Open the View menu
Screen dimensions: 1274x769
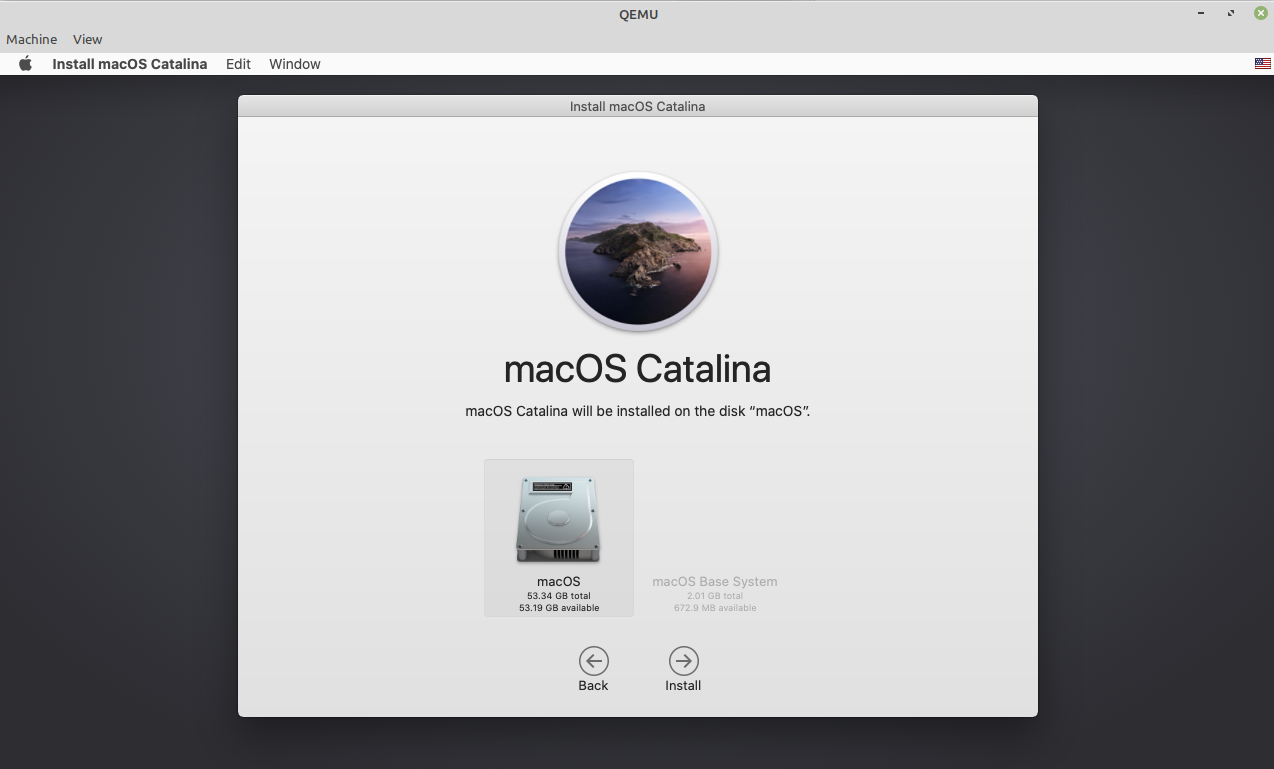(x=87, y=39)
